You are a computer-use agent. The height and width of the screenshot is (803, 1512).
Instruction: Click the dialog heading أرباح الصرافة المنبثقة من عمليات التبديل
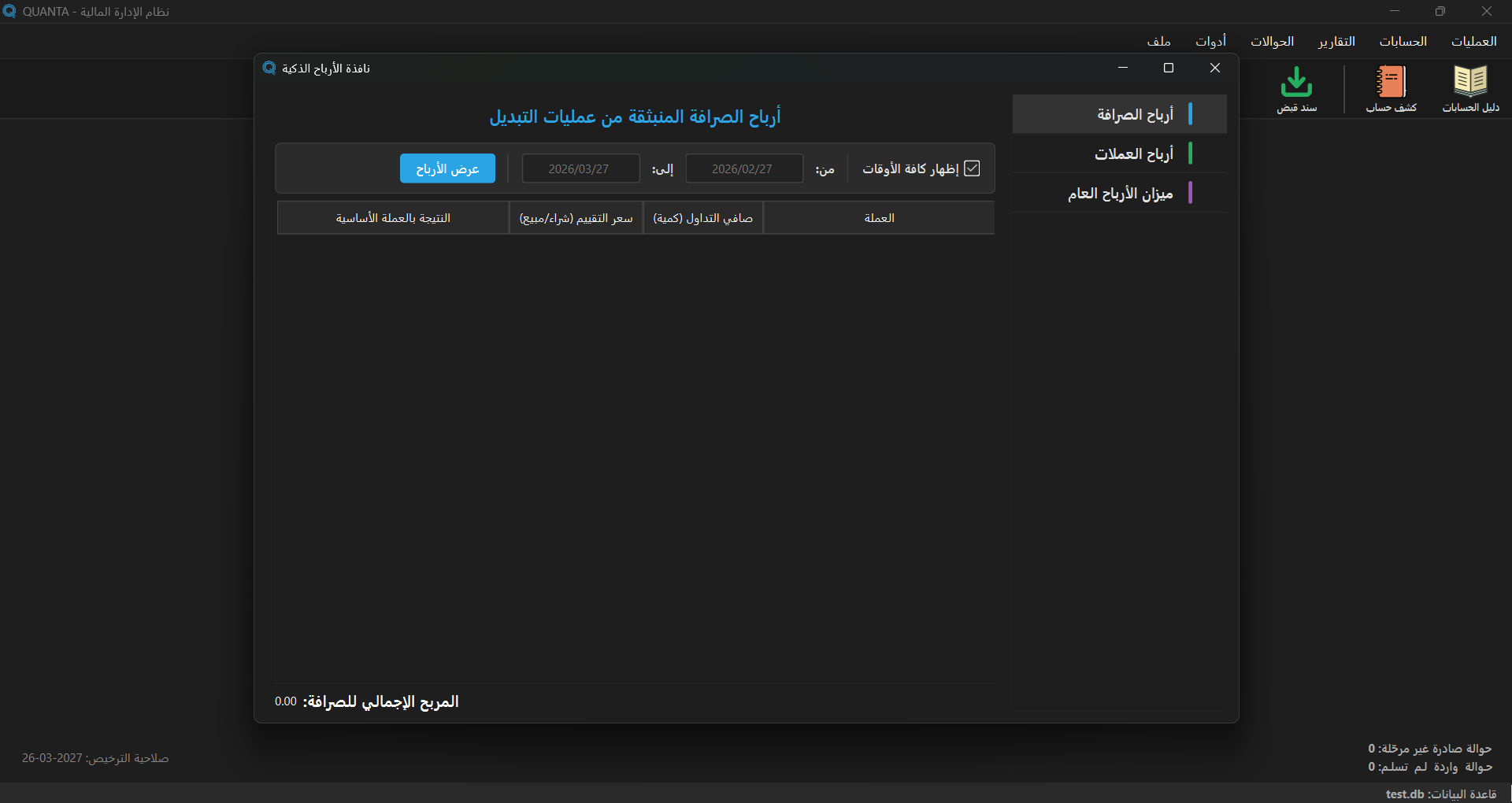(635, 117)
